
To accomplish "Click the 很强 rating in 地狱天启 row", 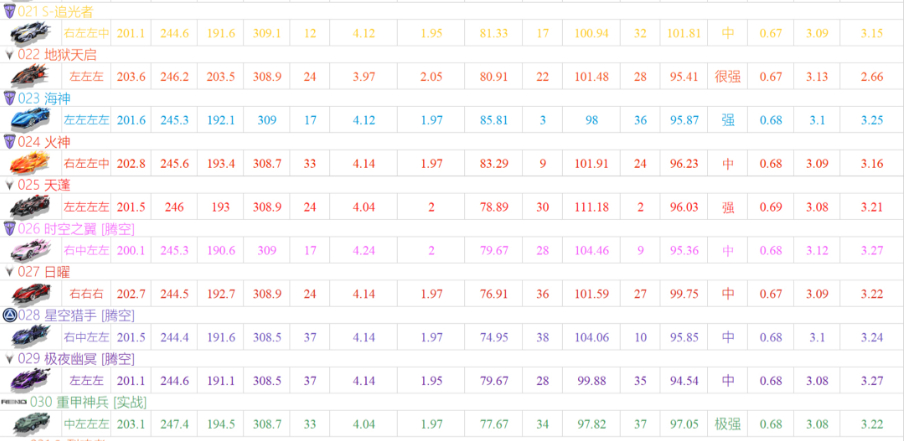I will (x=727, y=77).
